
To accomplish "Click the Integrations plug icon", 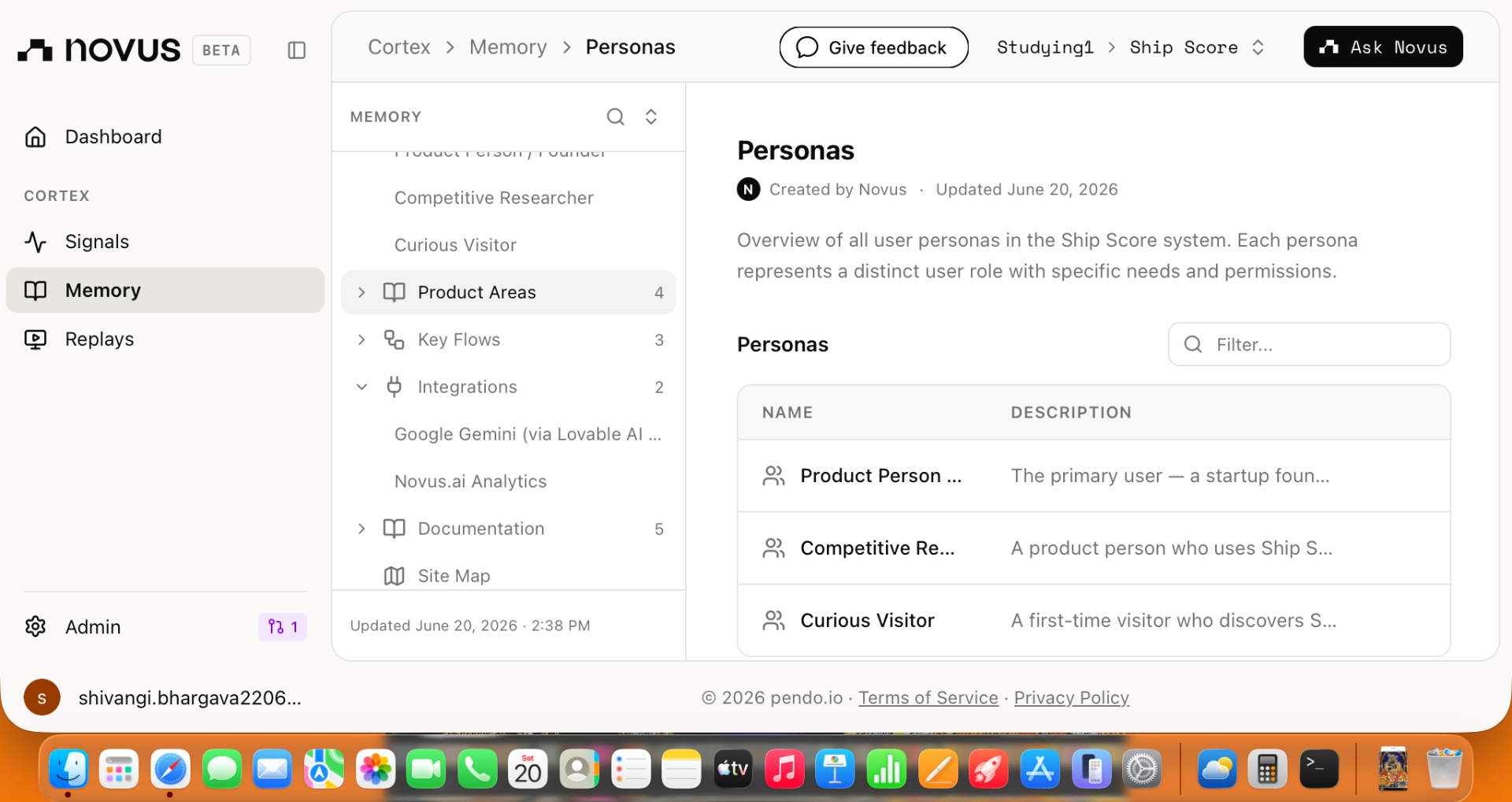I will pyautogui.click(x=395, y=387).
